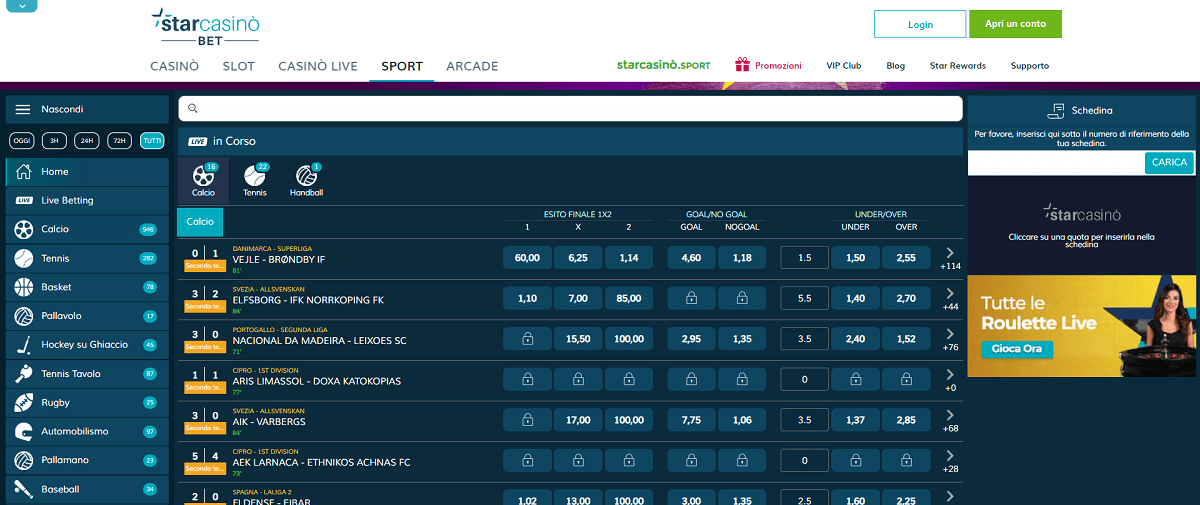Image resolution: width=1200 pixels, height=505 pixels.
Task: Select Tennis Tavolo in sidebar
Action: [x=87, y=374]
